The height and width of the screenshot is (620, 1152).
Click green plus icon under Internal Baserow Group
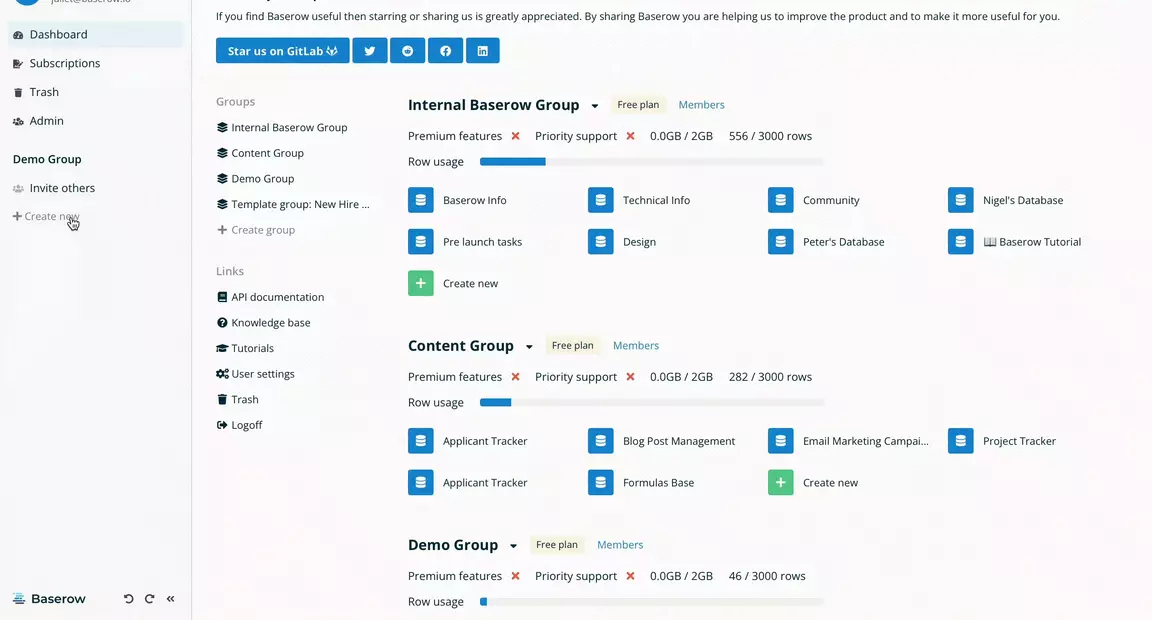click(x=421, y=283)
